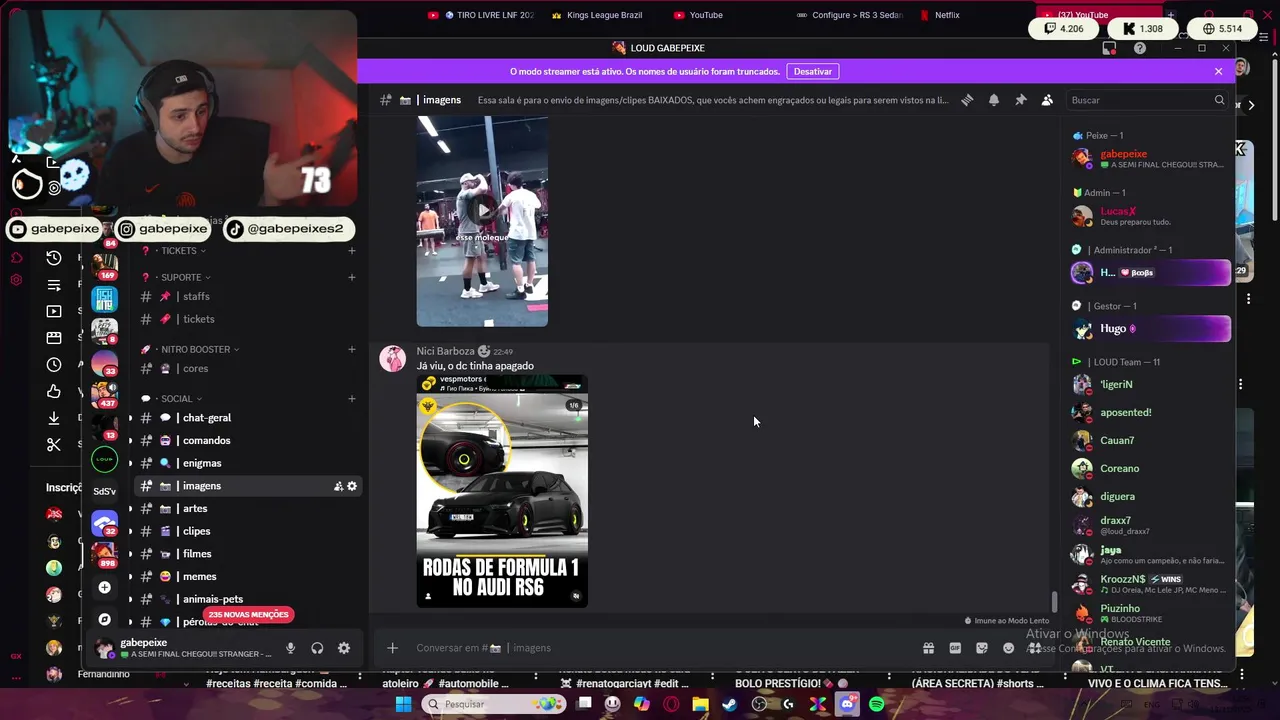Create a channel in SUPORTE with plus
The width and height of the screenshot is (1280, 720).
pyautogui.click(x=352, y=277)
